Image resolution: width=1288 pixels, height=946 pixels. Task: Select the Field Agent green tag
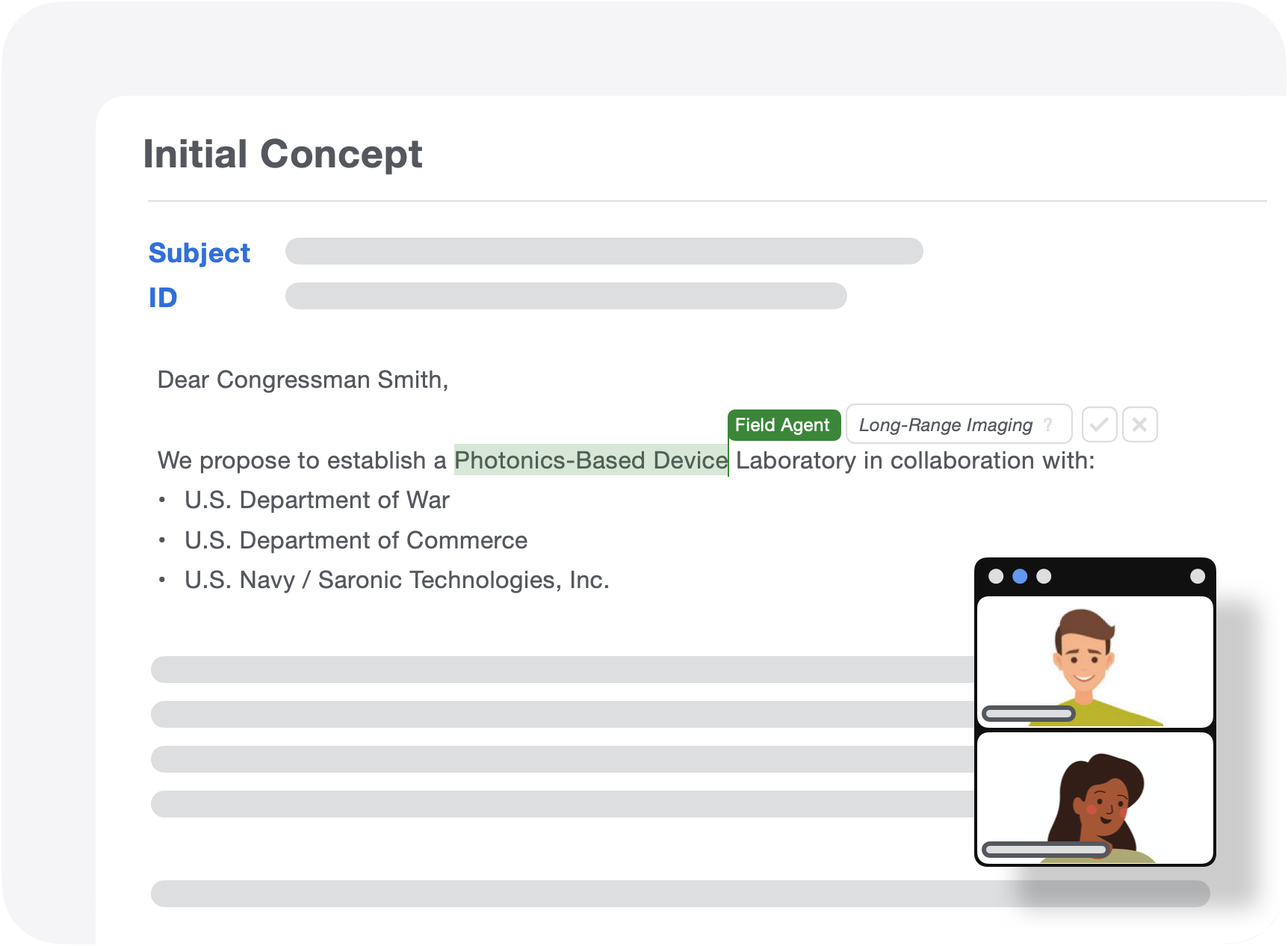[784, 424]
